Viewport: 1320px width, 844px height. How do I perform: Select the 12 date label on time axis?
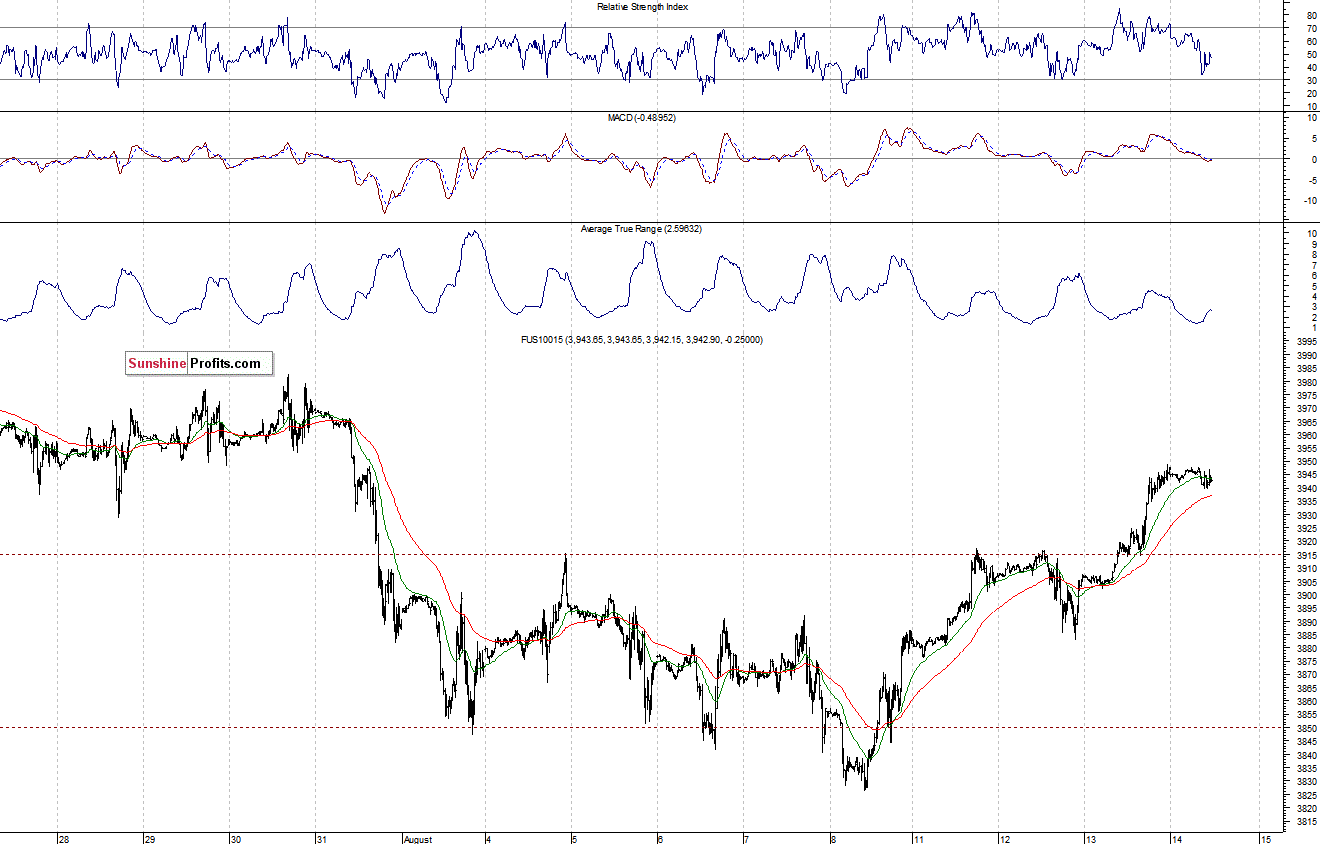point(1006,839)
